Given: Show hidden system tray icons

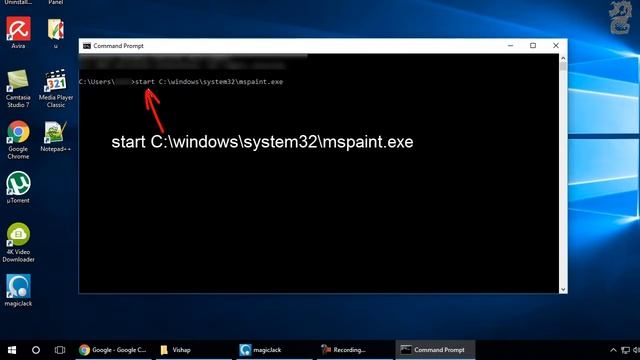Looking at the screenshot, I should (x=613, y=350).
